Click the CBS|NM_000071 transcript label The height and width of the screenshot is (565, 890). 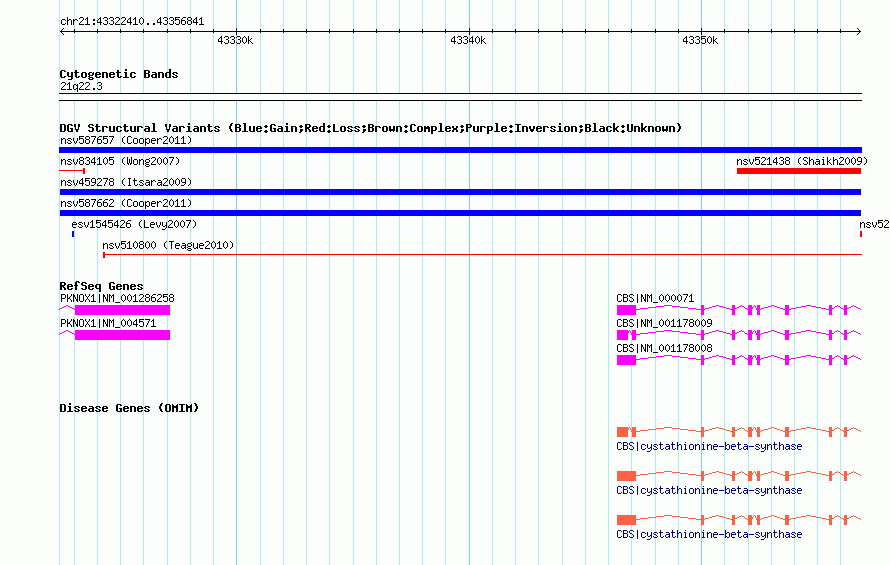point(655,298)
